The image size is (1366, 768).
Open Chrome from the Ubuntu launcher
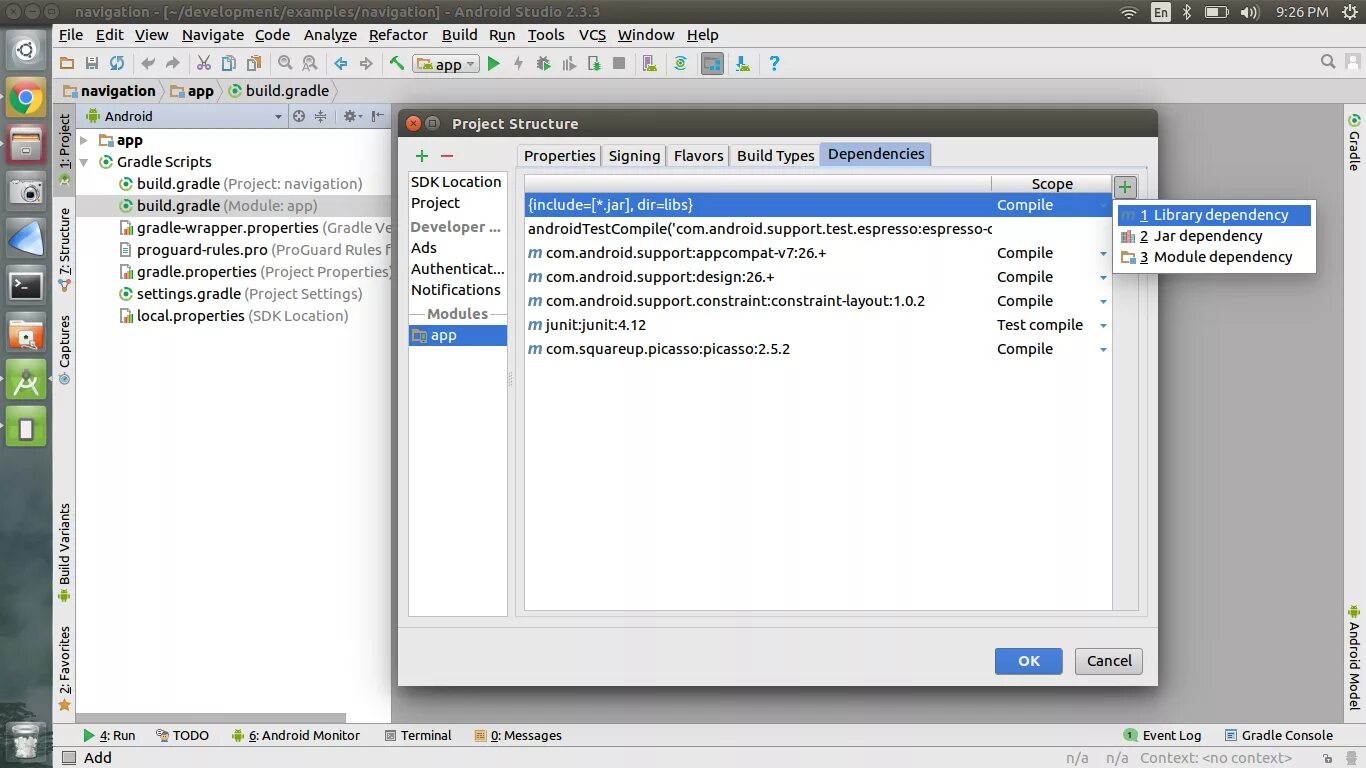26,98
